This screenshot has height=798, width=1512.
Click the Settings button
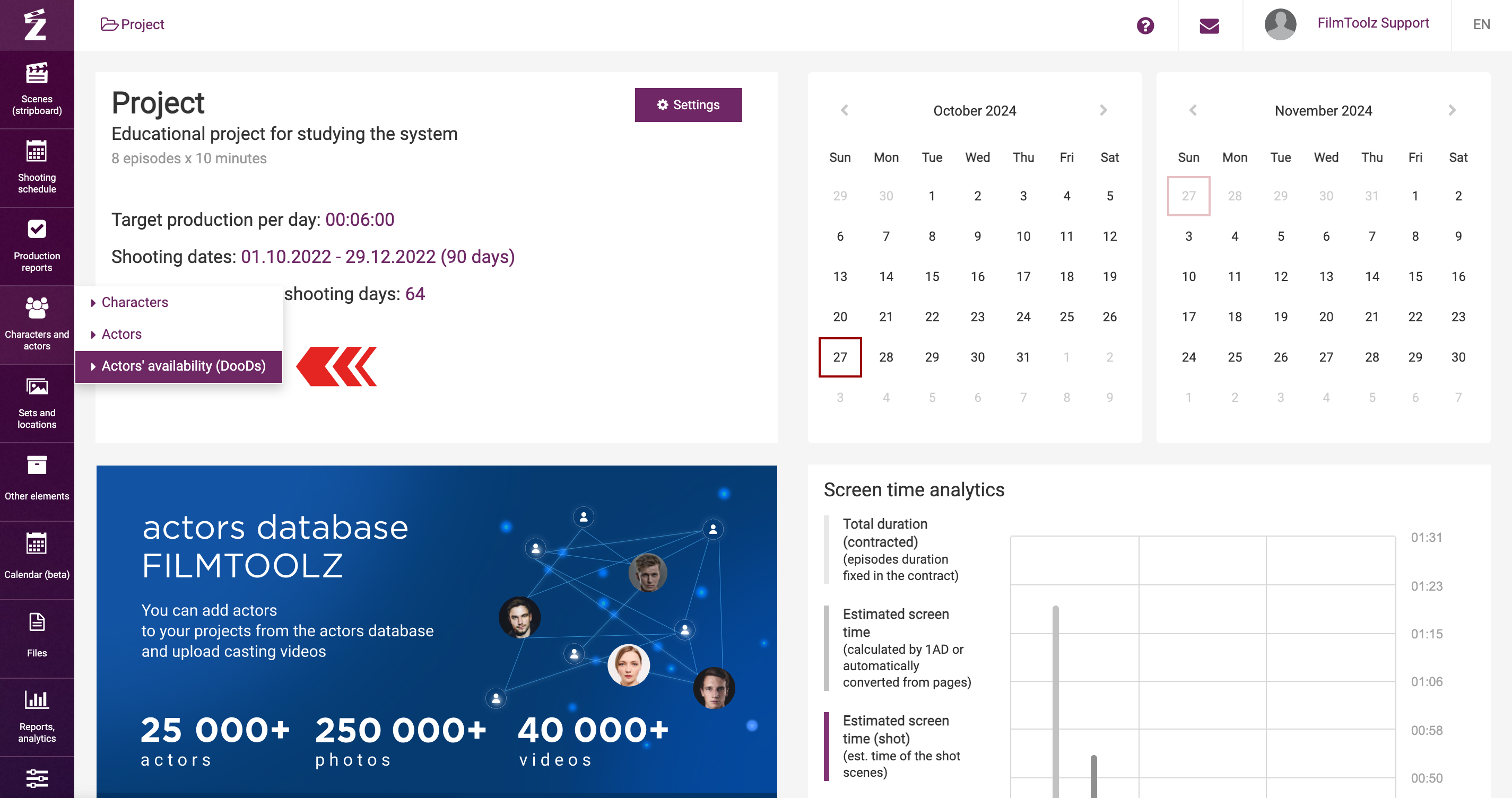point(688,105)
